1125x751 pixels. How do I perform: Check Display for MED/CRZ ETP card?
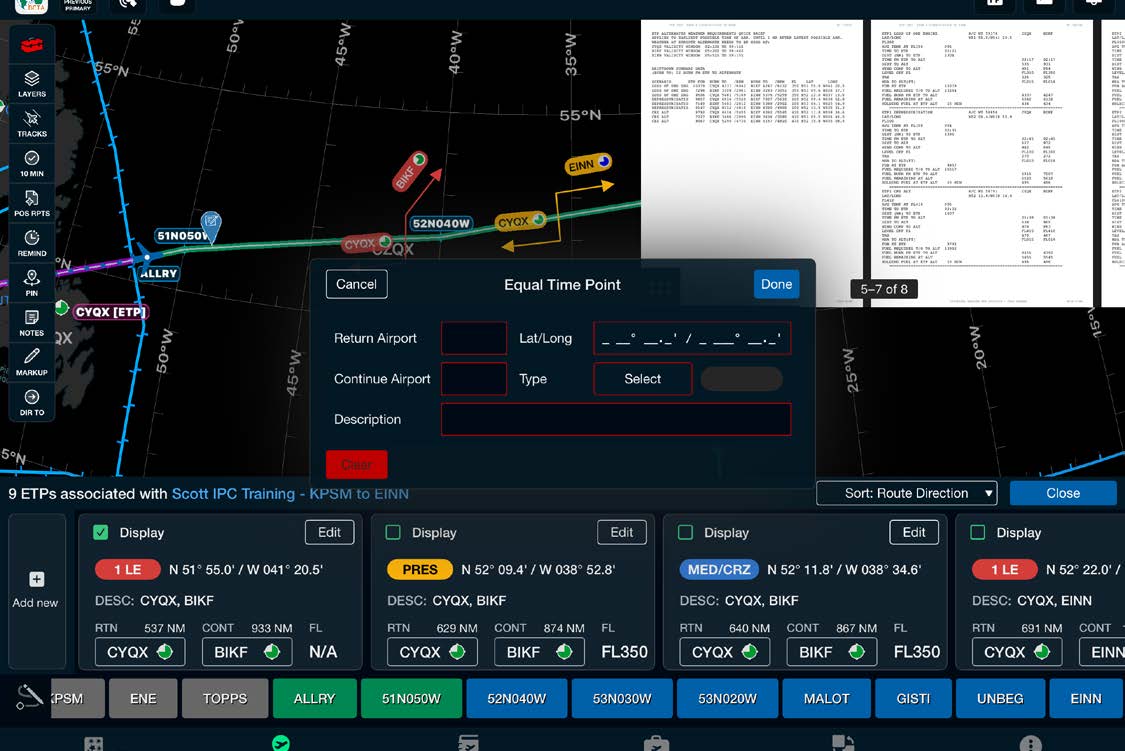[685, 532]
